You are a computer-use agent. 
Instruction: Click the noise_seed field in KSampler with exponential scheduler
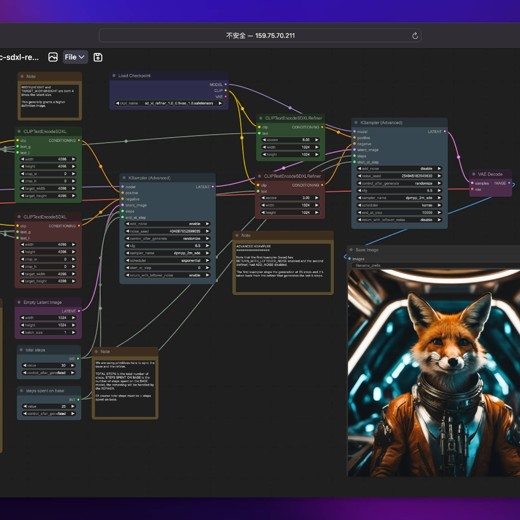coord(167,231)
